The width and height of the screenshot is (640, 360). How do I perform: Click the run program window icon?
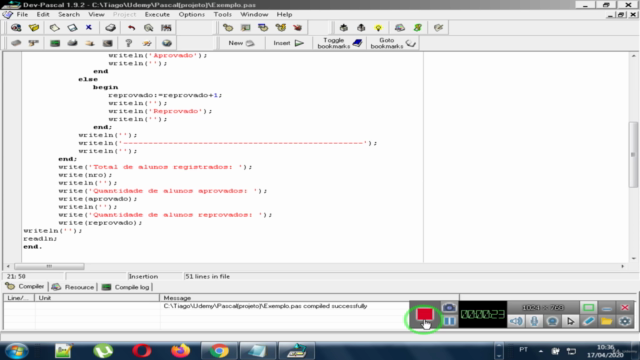pos(245,28)
